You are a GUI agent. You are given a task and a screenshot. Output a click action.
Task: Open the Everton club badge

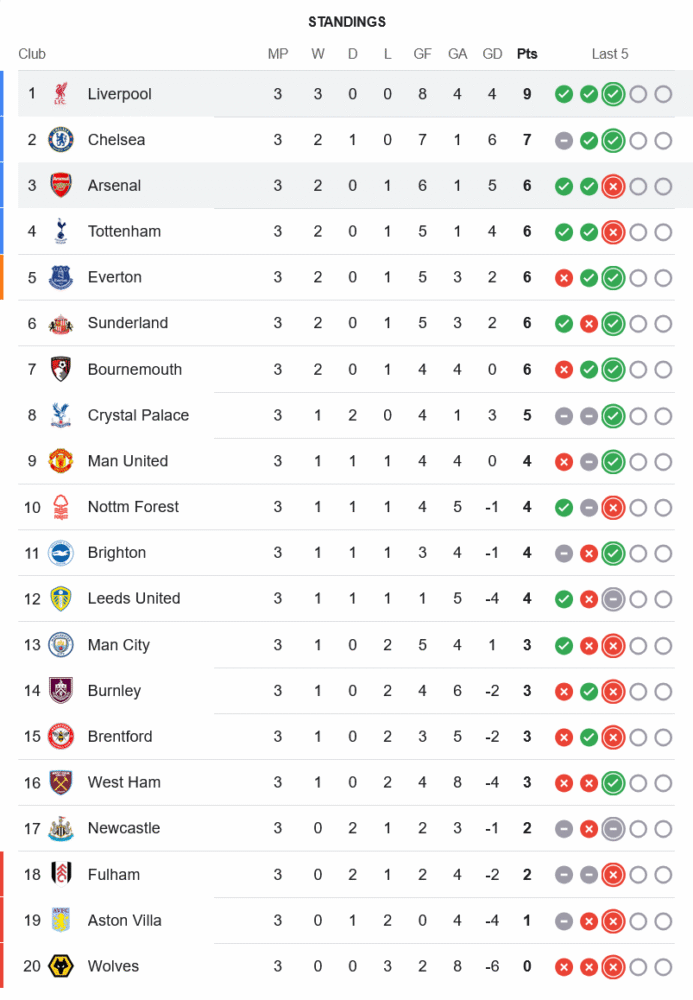61,278
